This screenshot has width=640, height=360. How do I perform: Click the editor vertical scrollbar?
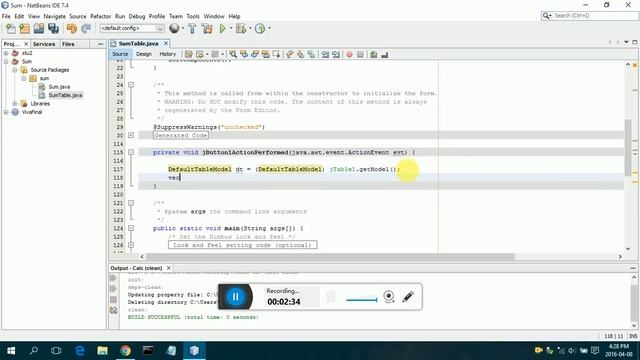pyautogui.click(x=628, y=147)
